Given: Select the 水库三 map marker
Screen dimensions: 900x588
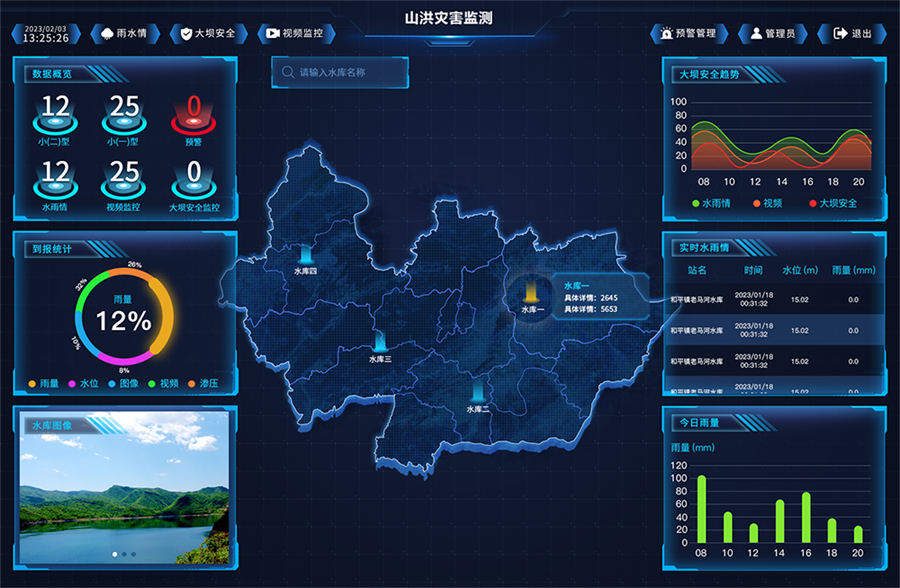Looking at the screenshot, I should pos(380,344).
